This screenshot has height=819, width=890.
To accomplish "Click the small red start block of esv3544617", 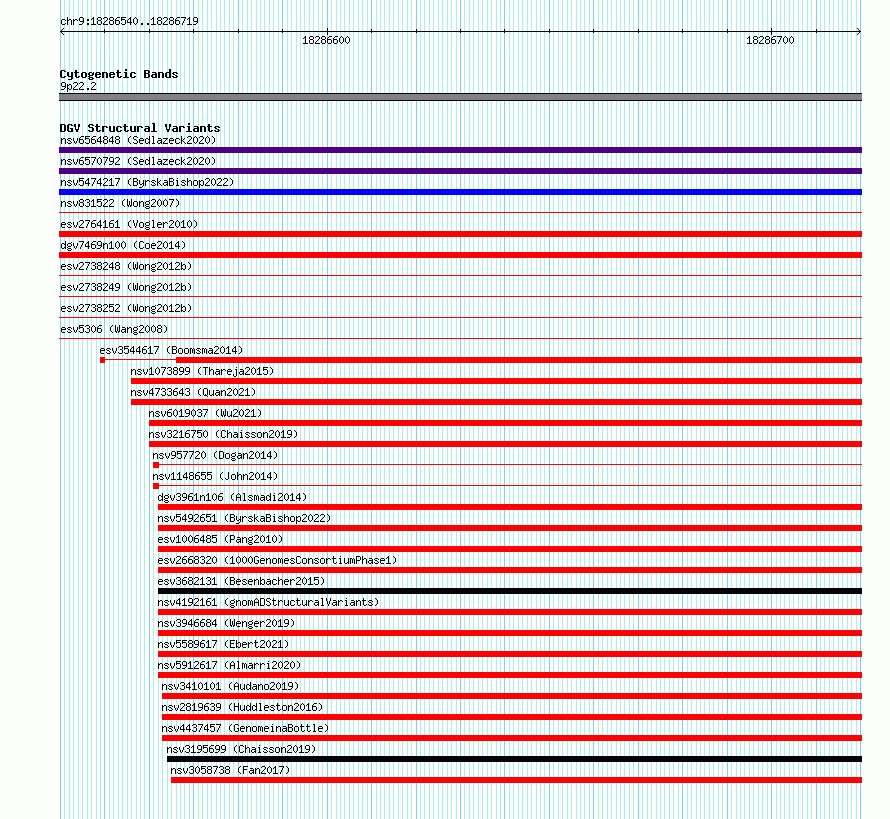I will (x=102, y=360).
